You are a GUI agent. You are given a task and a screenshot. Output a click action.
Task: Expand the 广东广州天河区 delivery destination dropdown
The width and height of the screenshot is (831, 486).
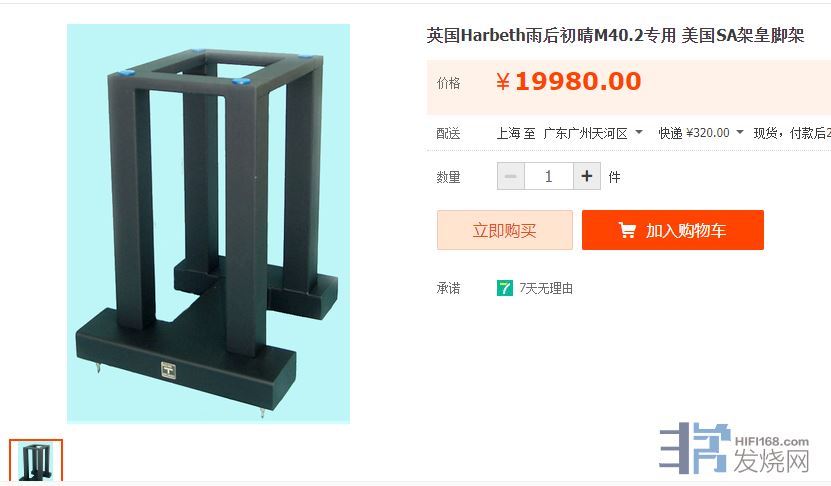tap(639, 132)
